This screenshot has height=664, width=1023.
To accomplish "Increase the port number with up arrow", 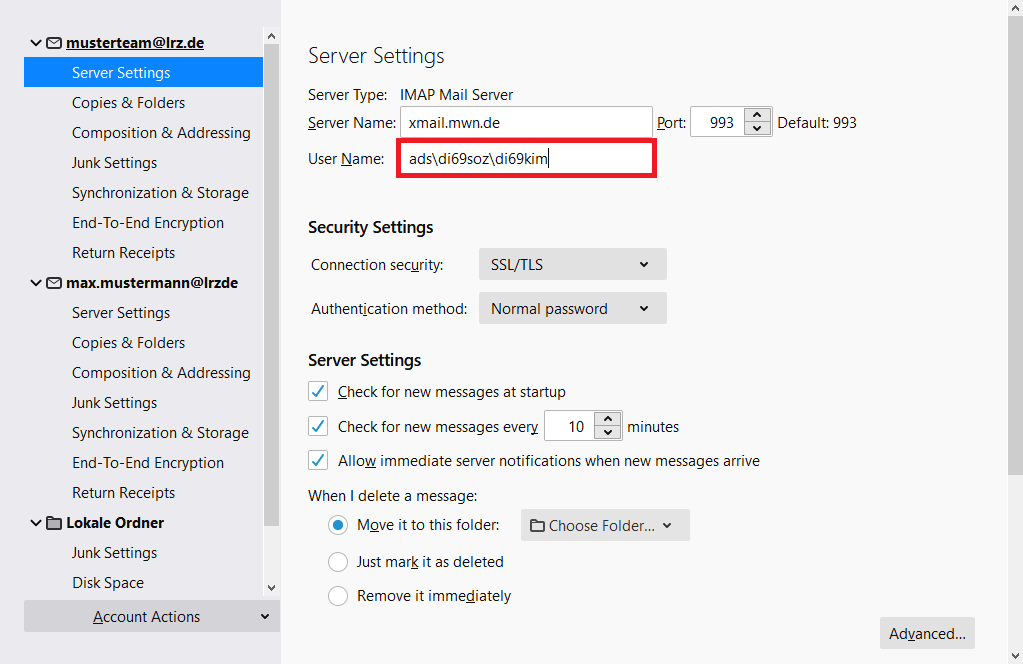I will (x=757, y=116).
